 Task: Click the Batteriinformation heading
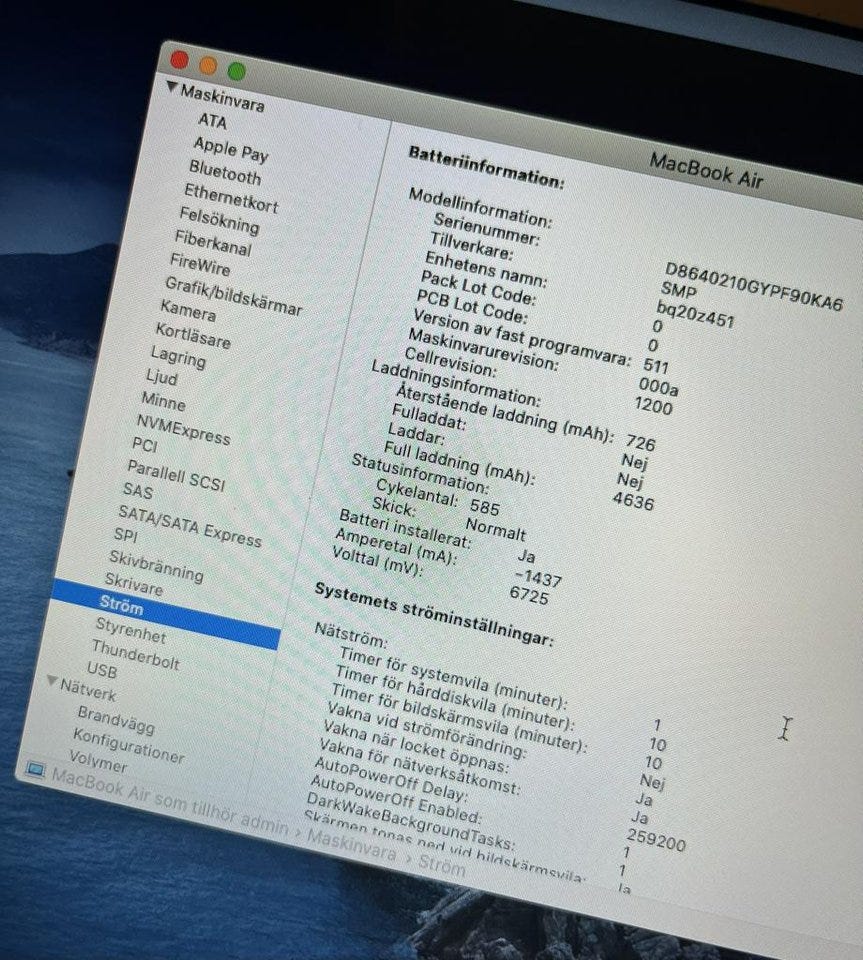pos(486,167)
